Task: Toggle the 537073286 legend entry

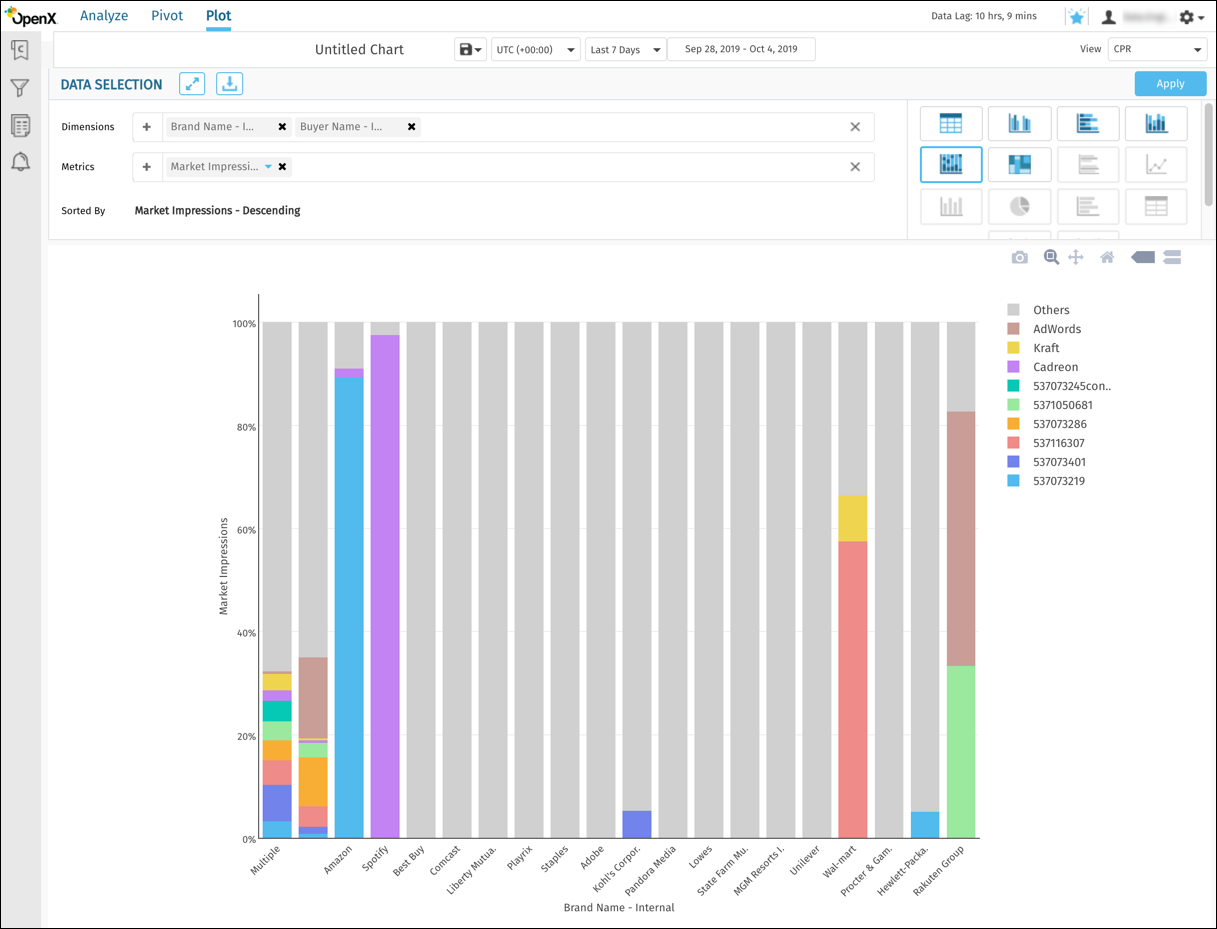Action: point(1047,424)
